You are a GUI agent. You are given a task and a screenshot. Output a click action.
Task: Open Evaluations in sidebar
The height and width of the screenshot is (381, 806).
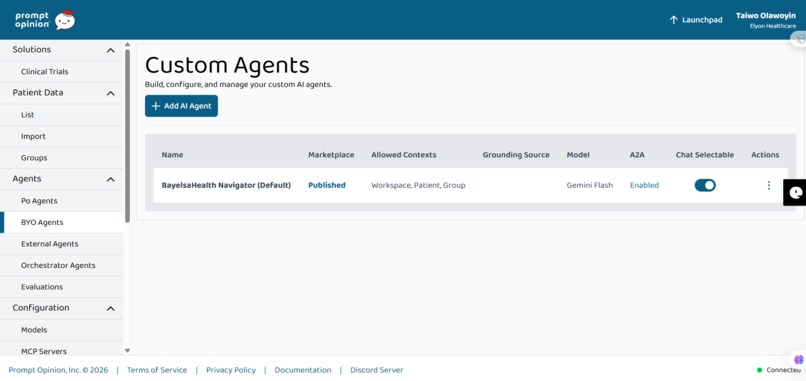62,287
